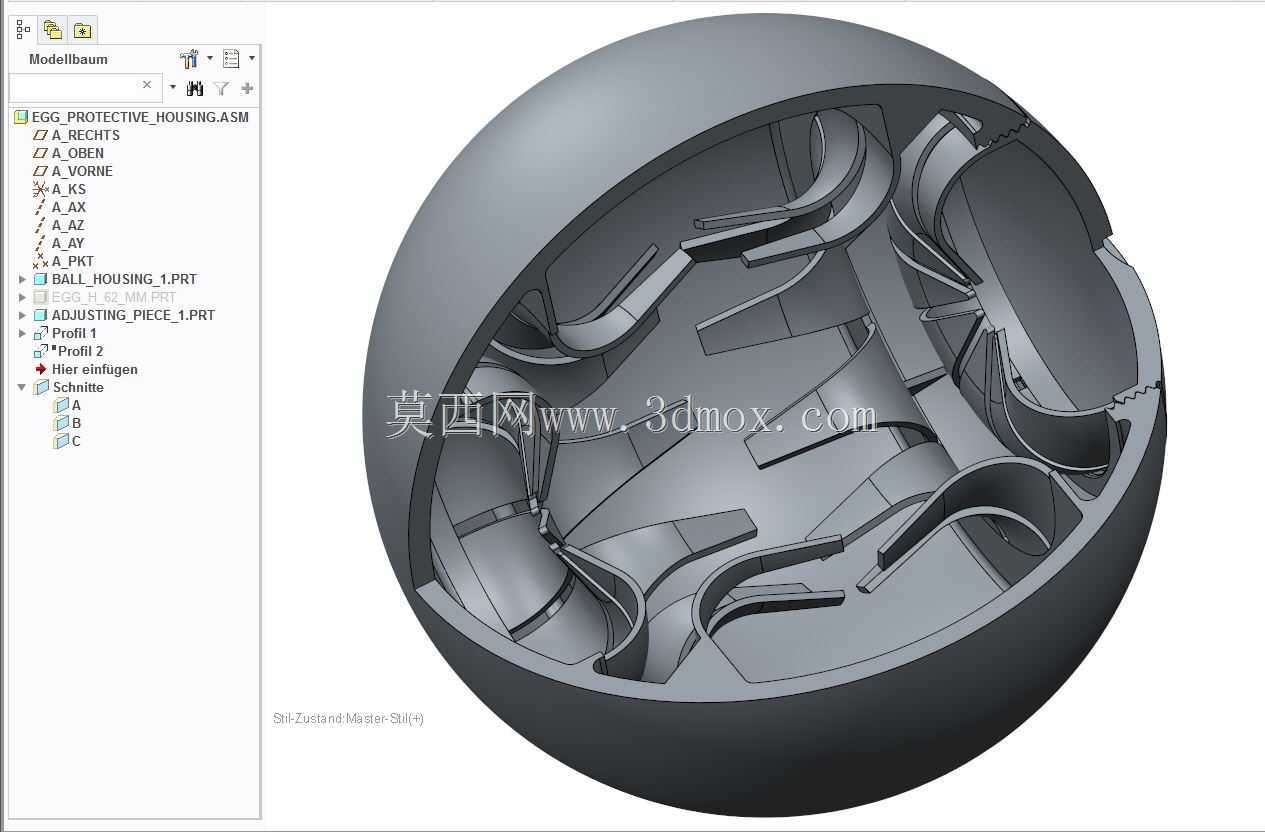Click the section icon beside B

(x=61, y=423)
